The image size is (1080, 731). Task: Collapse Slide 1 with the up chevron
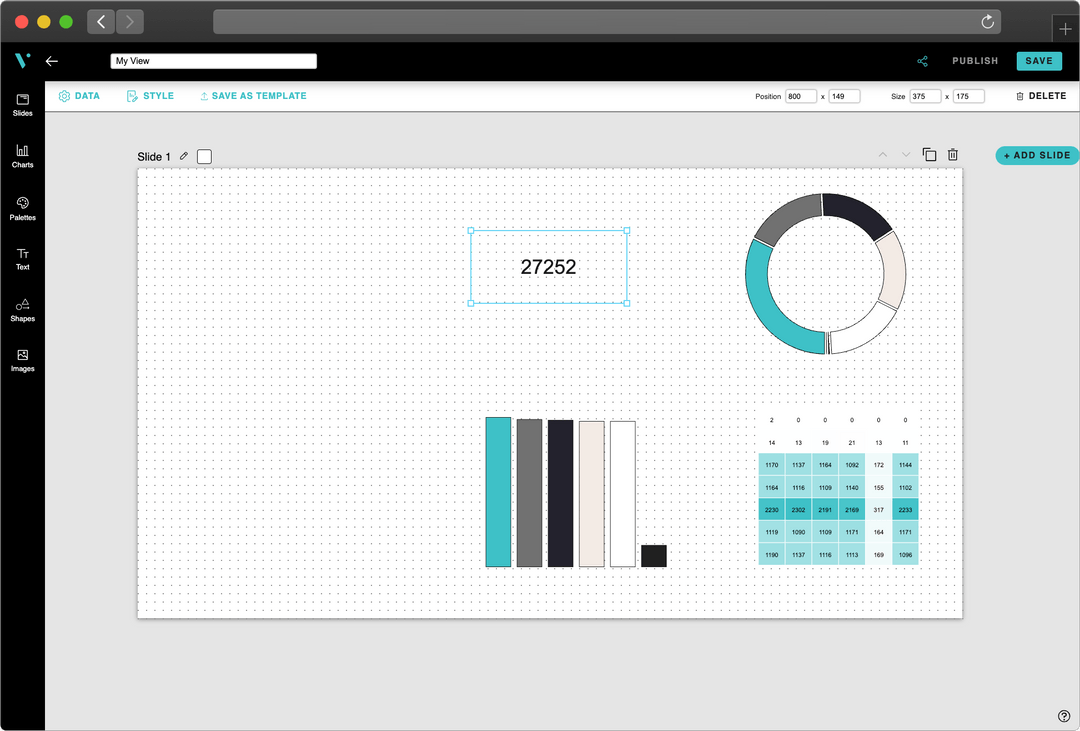coord(882,154)
